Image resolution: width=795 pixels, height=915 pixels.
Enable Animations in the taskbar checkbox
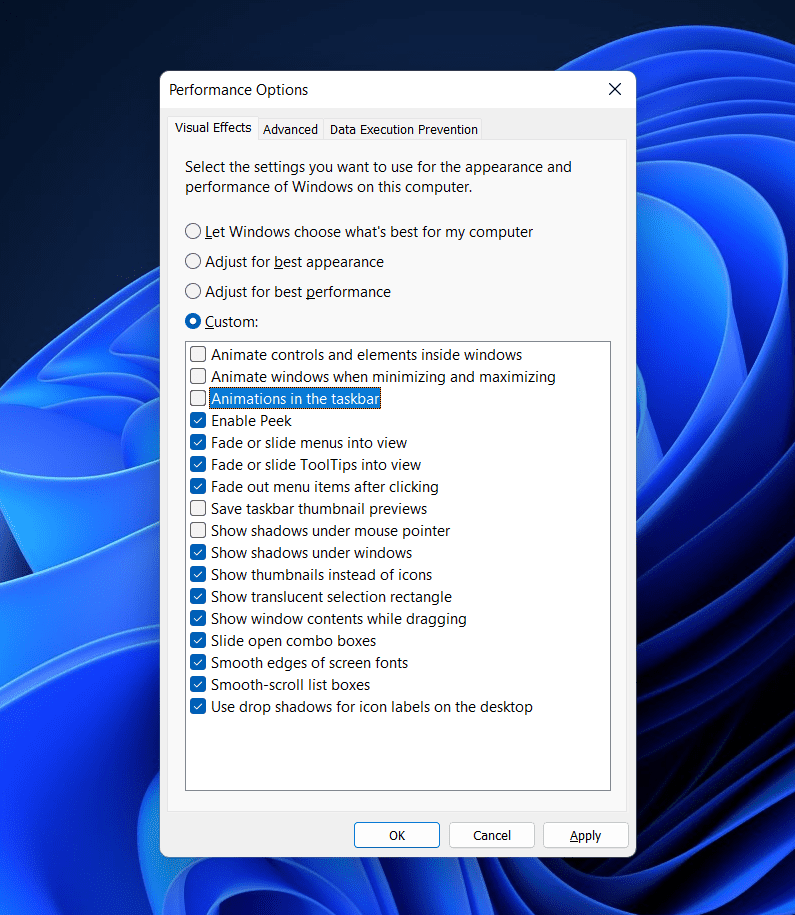tap(198, 399)
